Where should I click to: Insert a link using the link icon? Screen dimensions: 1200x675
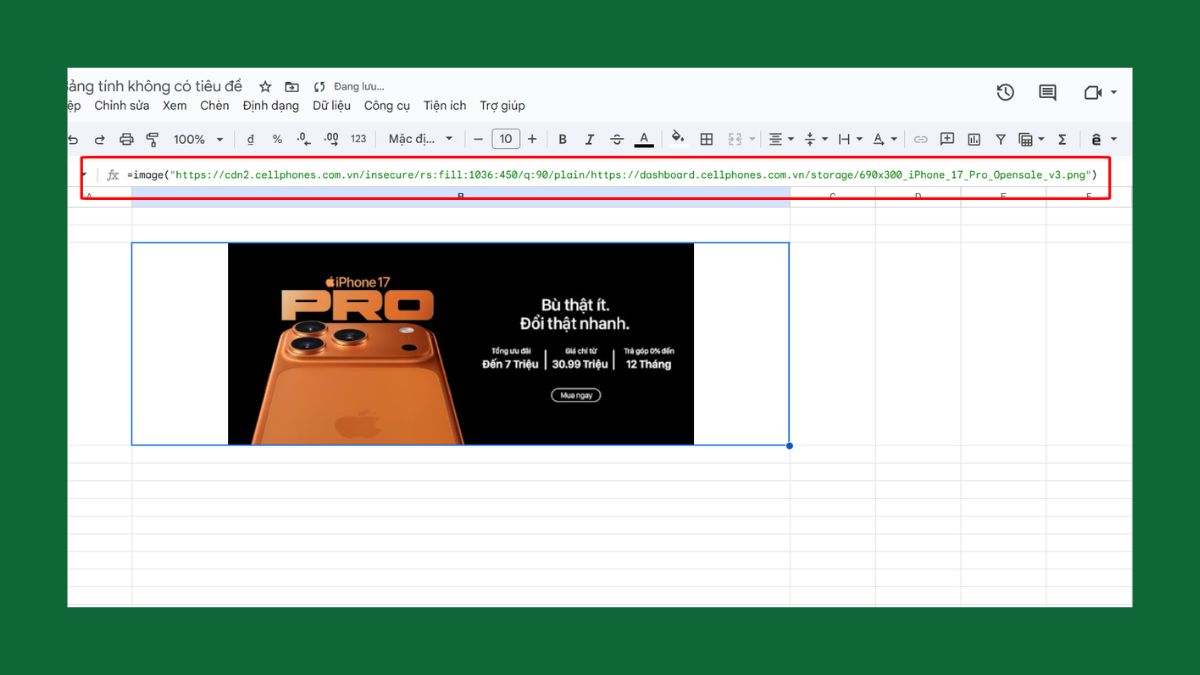[x=921, y=139]
